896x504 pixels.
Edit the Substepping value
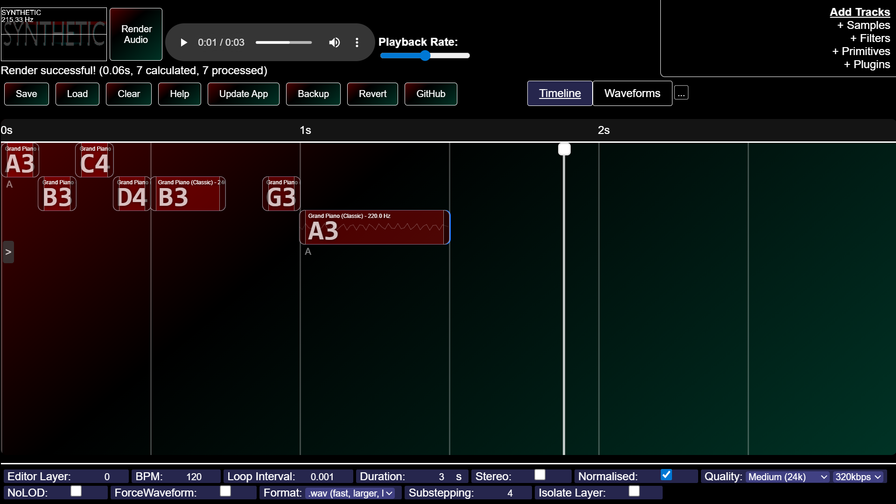(x=510, y=493)
